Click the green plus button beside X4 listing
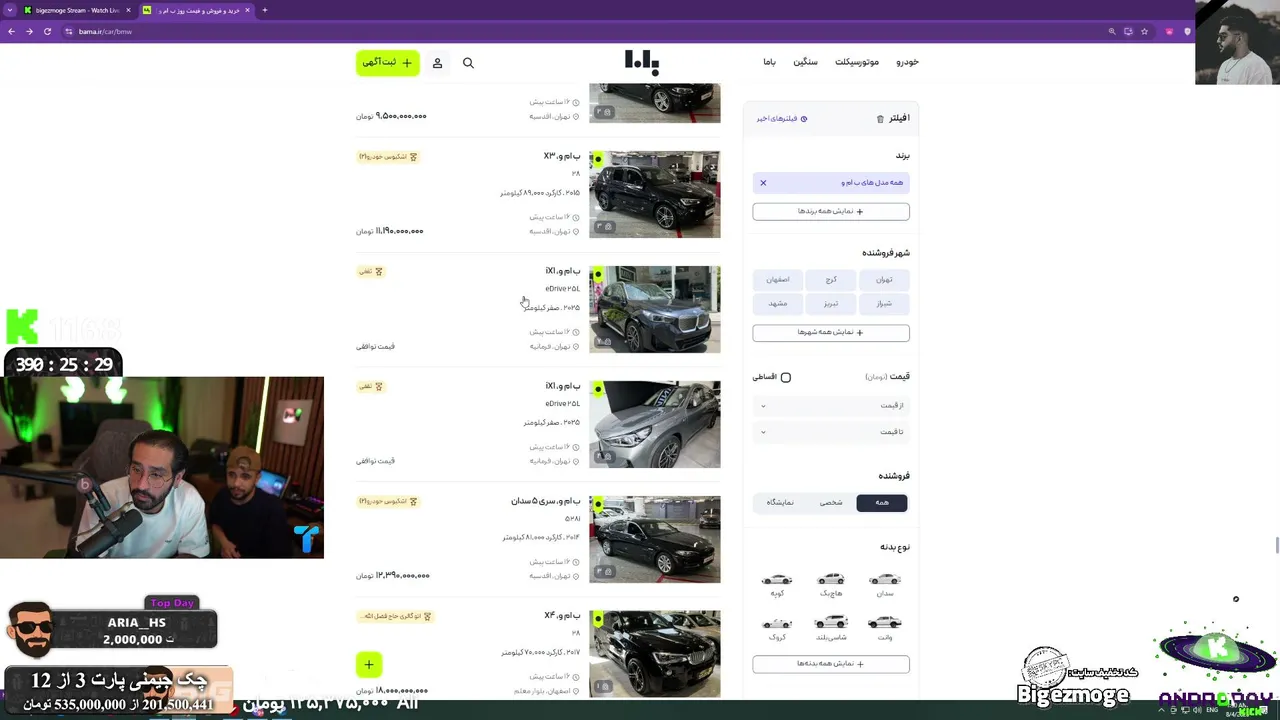Screen dimensions: 1280x720 [369, 664]
